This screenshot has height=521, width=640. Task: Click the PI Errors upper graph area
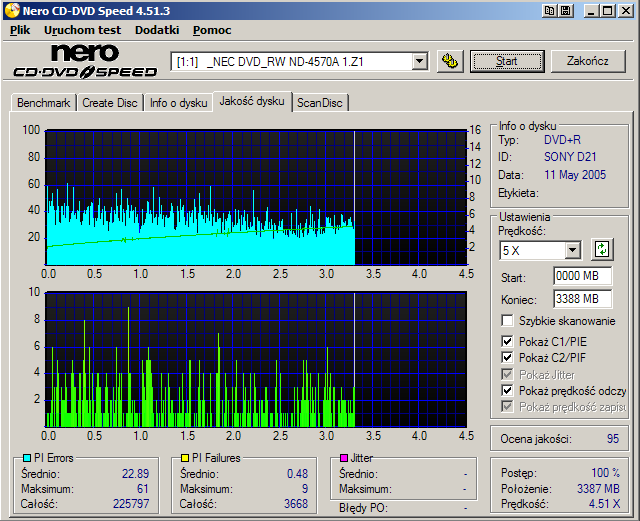click(256, 198)
